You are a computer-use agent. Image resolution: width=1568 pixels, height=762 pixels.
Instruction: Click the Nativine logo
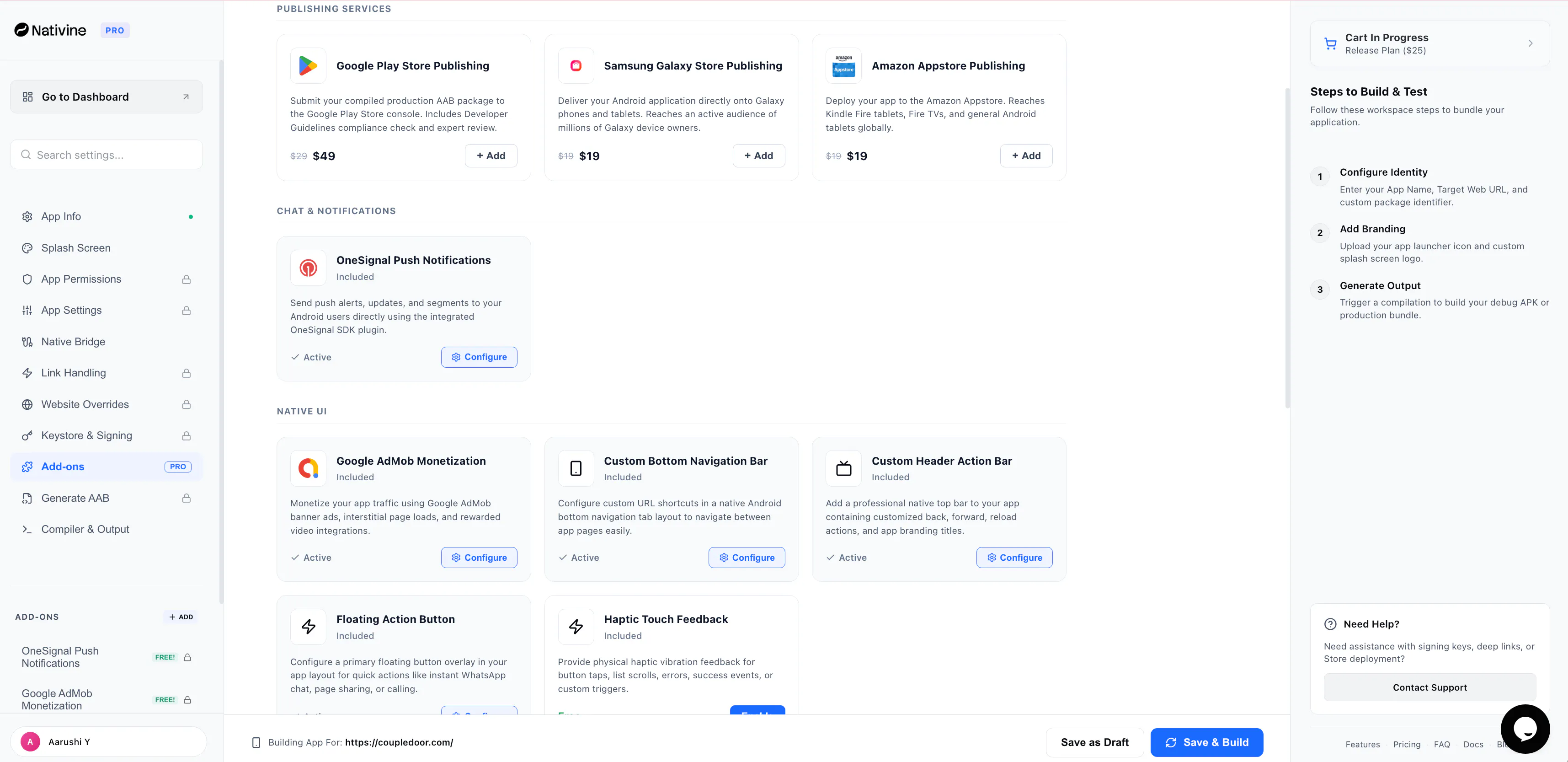(x=50, y=30)
